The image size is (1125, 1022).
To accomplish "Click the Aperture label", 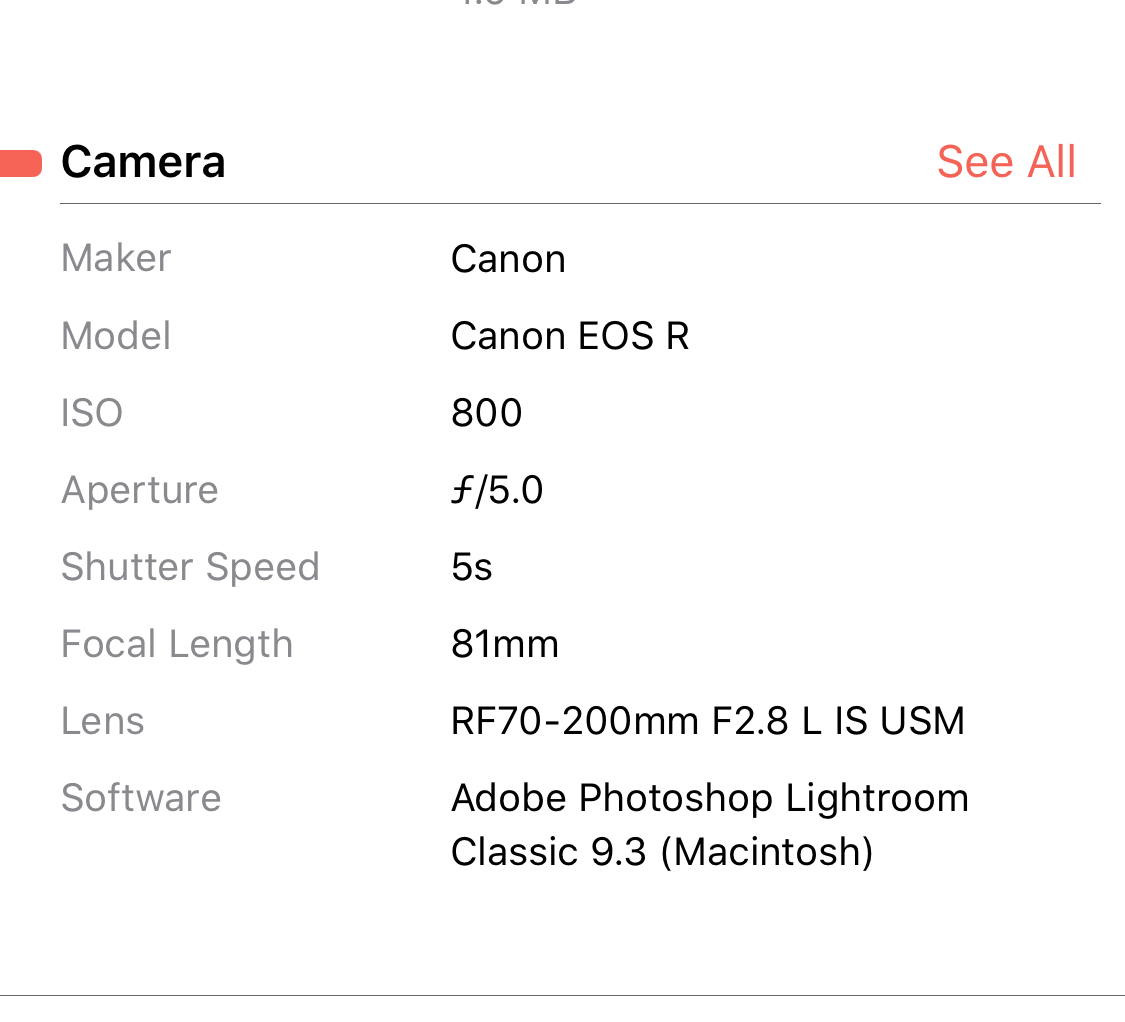I will coord(140,490).
